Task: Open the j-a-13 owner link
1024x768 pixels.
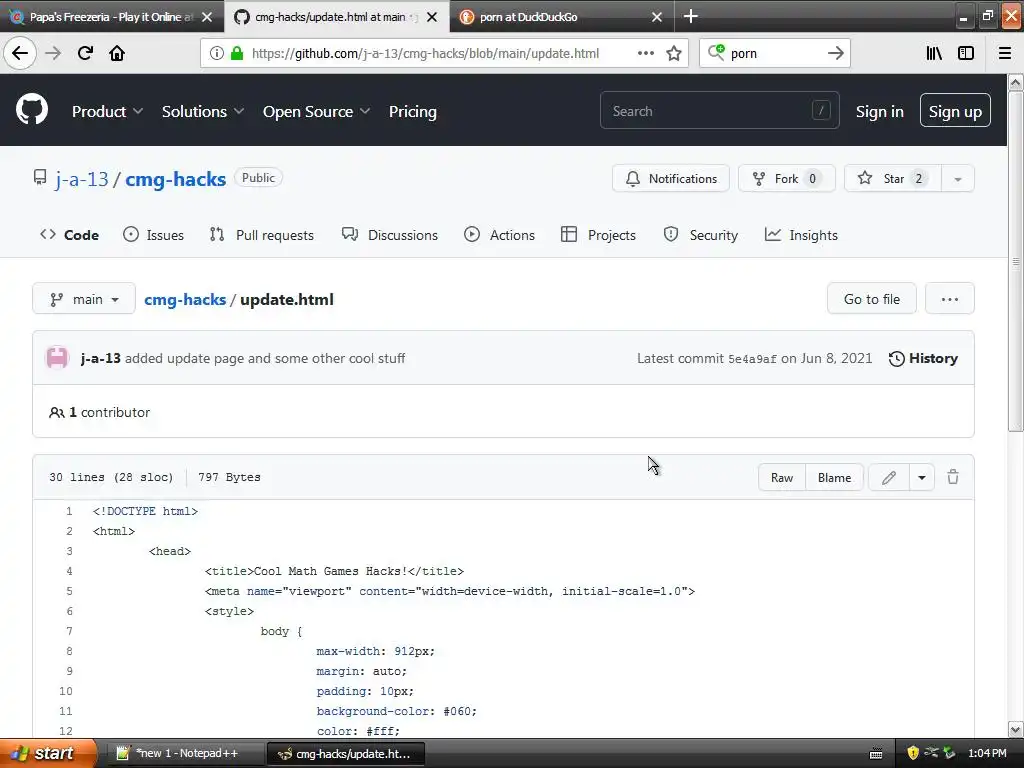Action: click(82, 179)
